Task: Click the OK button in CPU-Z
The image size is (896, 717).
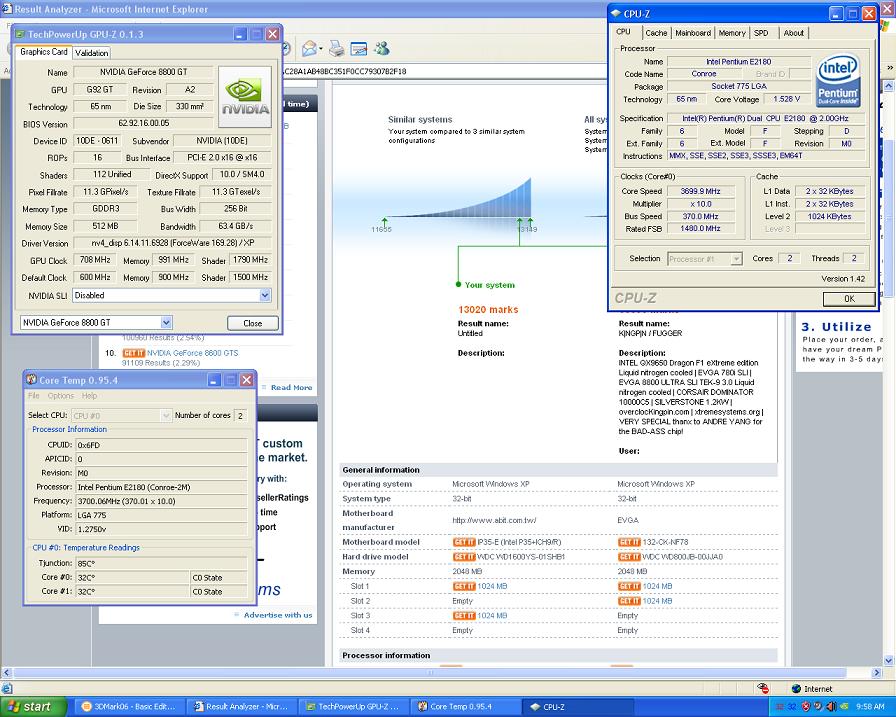Action: (849, 299)
